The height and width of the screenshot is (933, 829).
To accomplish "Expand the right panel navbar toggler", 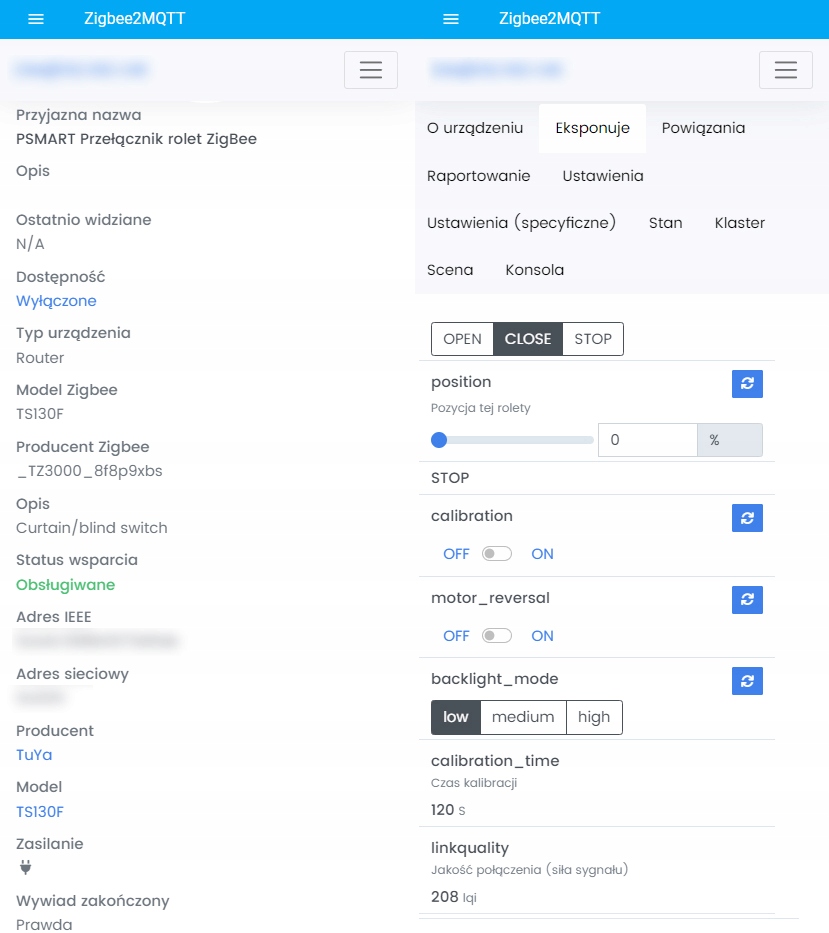I will (x=786, y=70).
